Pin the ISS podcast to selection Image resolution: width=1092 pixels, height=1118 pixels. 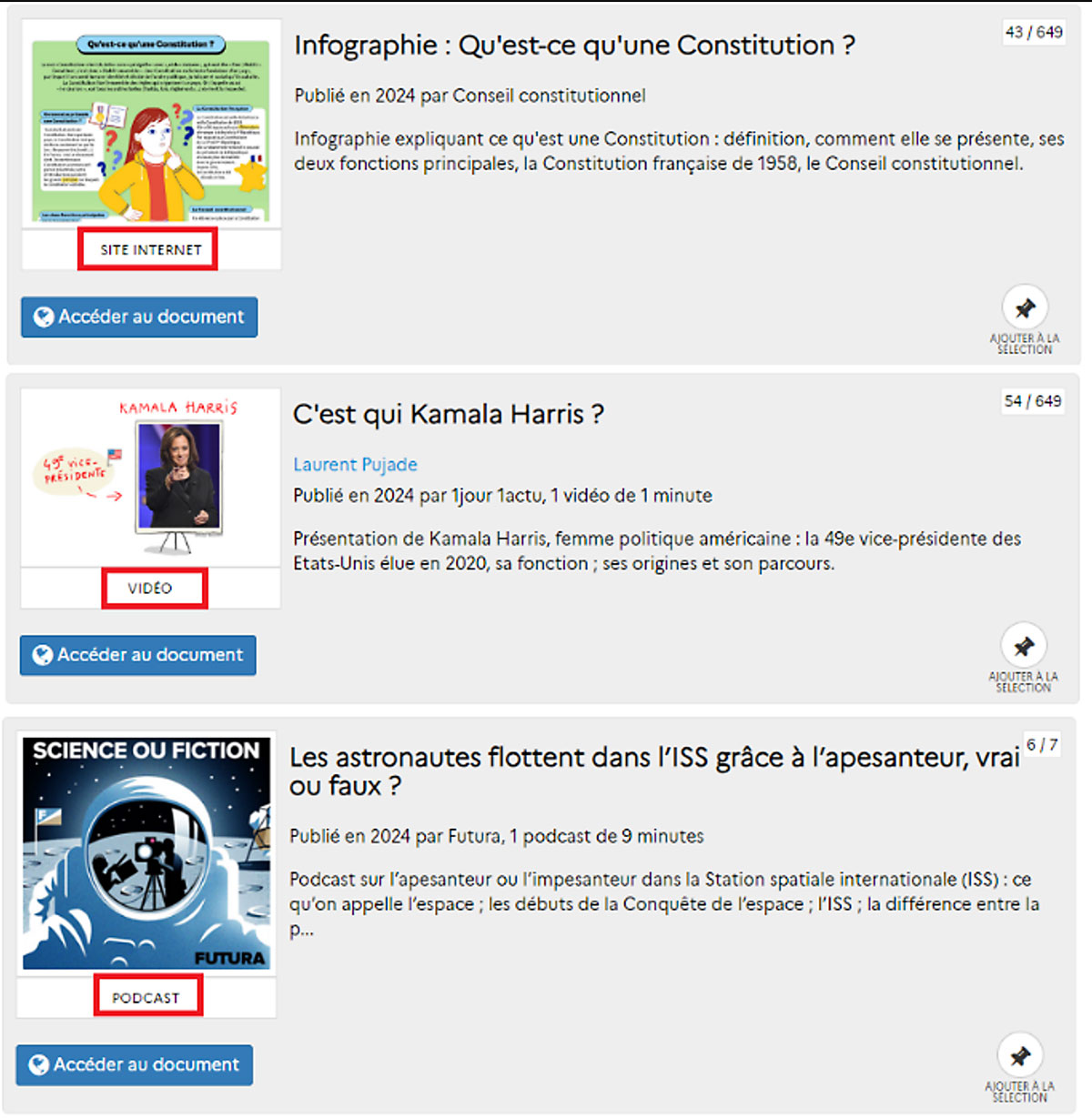(1020, 1056)
